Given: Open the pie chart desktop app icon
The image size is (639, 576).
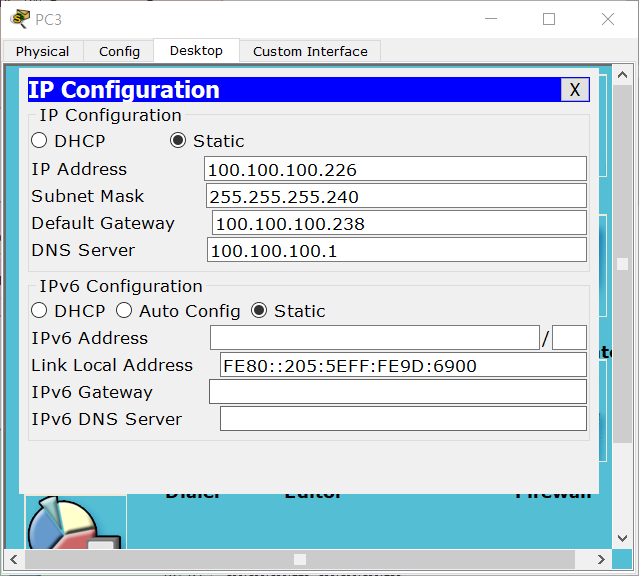Looking at the screenshot, I should point(76,523).
